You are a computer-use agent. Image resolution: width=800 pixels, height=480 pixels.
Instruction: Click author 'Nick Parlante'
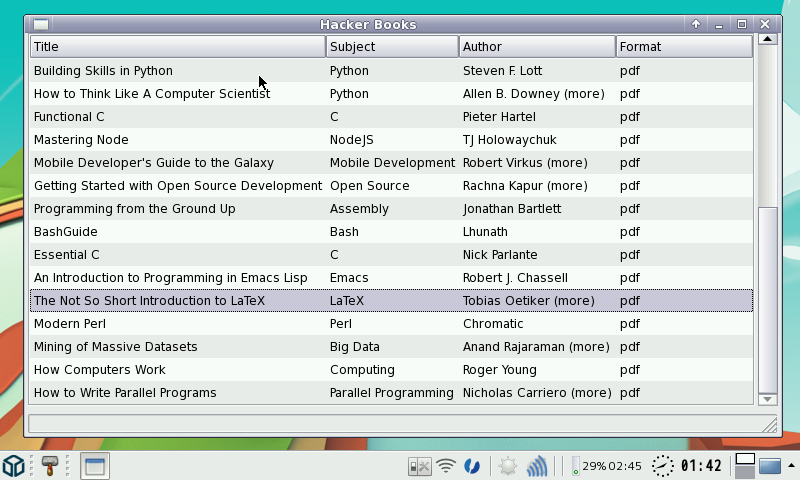[x=500, y=255]
